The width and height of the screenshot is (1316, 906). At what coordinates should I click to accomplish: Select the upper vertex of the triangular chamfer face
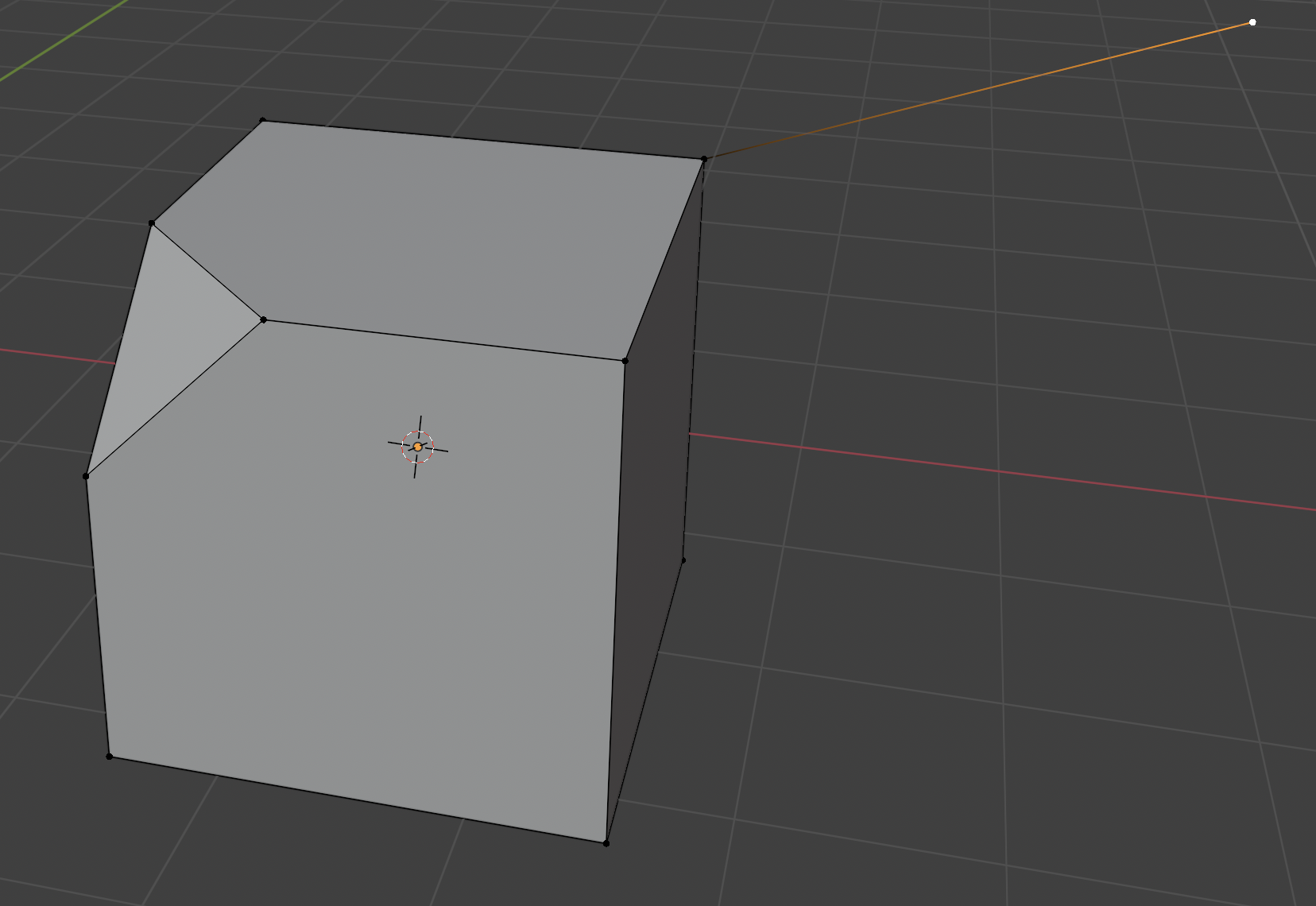click(x=152, y=223)
